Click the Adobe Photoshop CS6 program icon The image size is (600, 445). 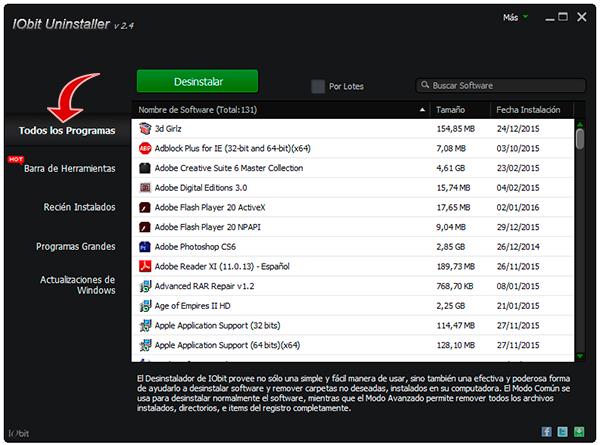pyautogui.click(x=144, y=246)
